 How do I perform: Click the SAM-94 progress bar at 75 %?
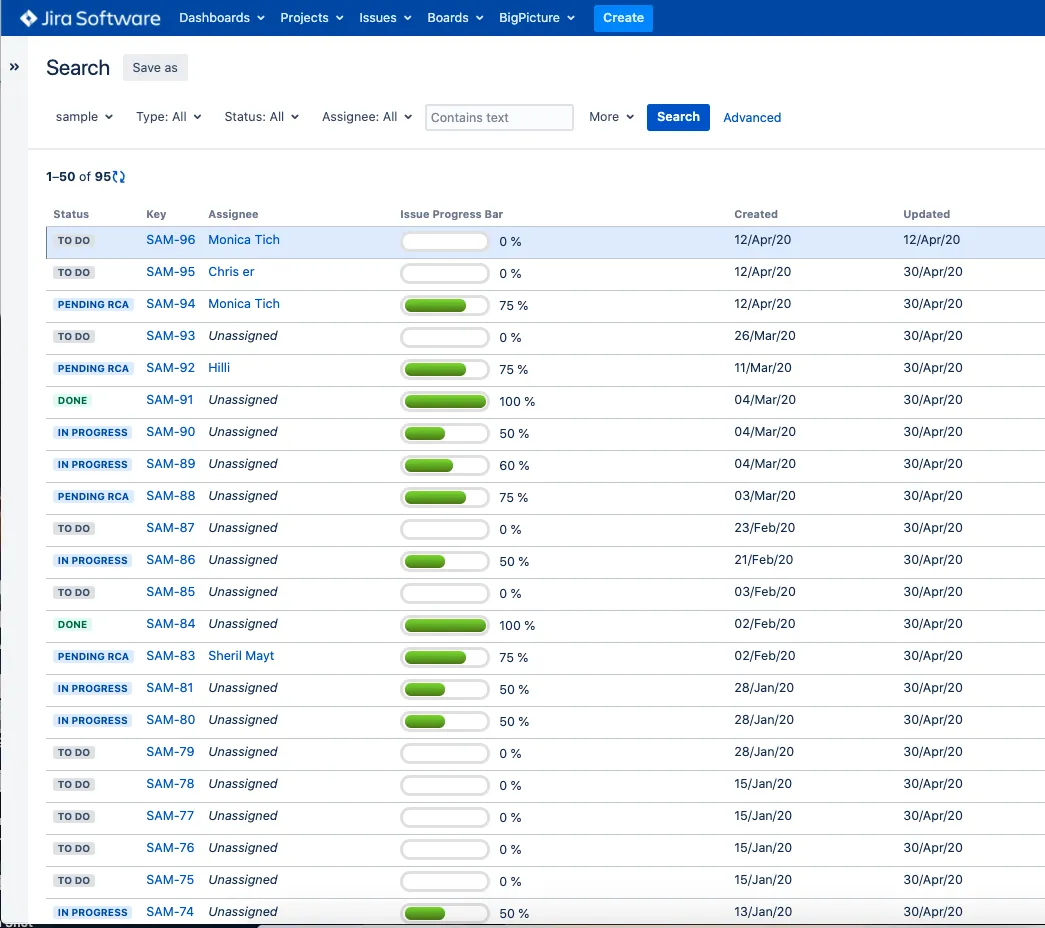click(x=445, y=305)
